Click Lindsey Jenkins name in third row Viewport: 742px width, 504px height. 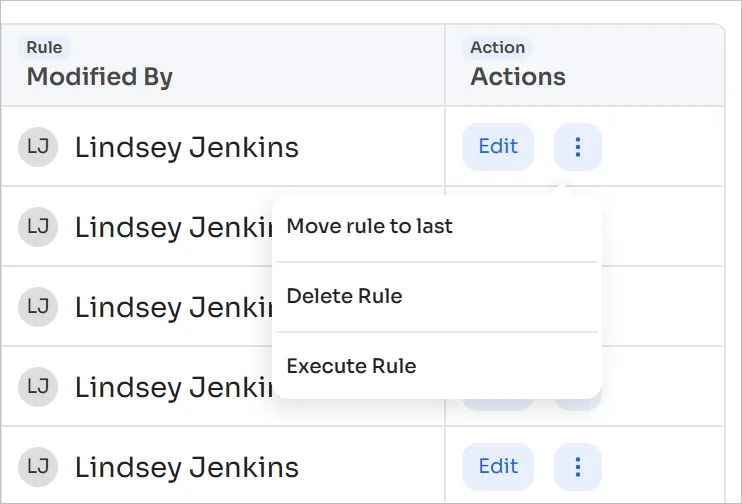coord(174,307)
